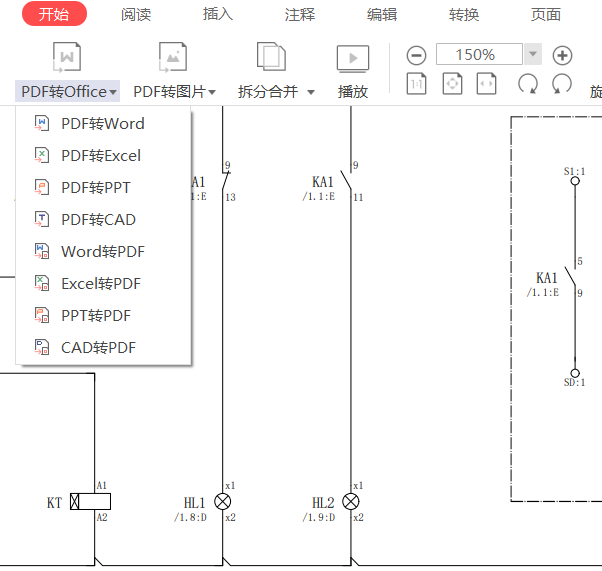Screen dimensions: 602x571
Task: Click the fit page icon
Action: (452, 85)
